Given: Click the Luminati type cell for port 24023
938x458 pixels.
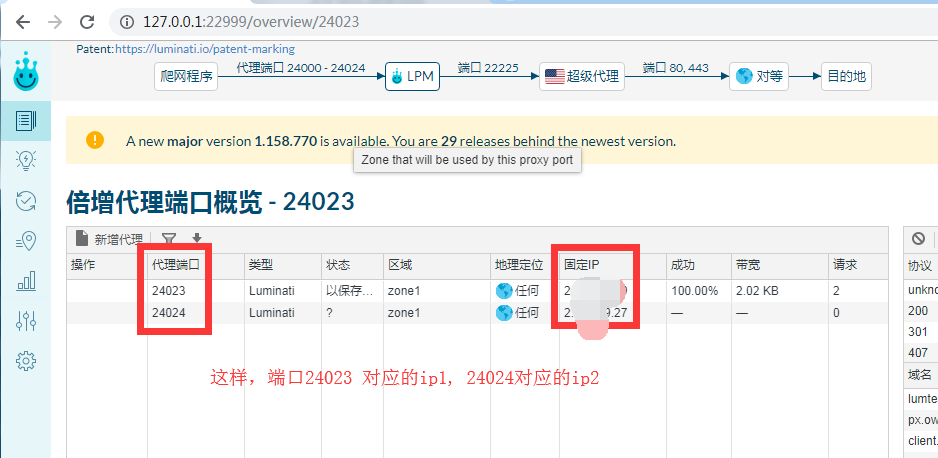Looking at the screenshot, I should [x=283, y=291].
